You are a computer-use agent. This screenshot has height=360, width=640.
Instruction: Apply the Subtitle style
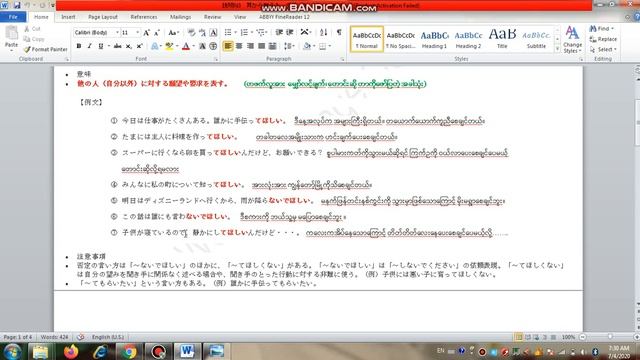click(x=536, y=39)
